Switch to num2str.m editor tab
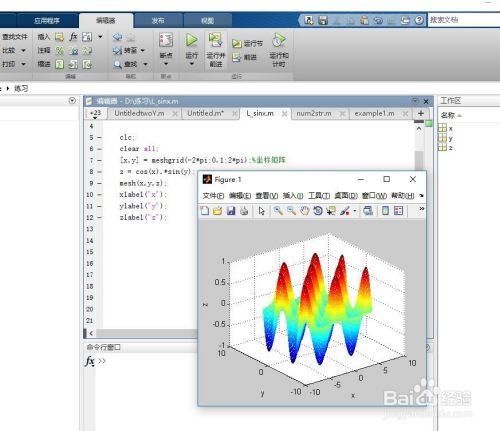The height and width of the screenshot is (431, 500). coord(314,113)
